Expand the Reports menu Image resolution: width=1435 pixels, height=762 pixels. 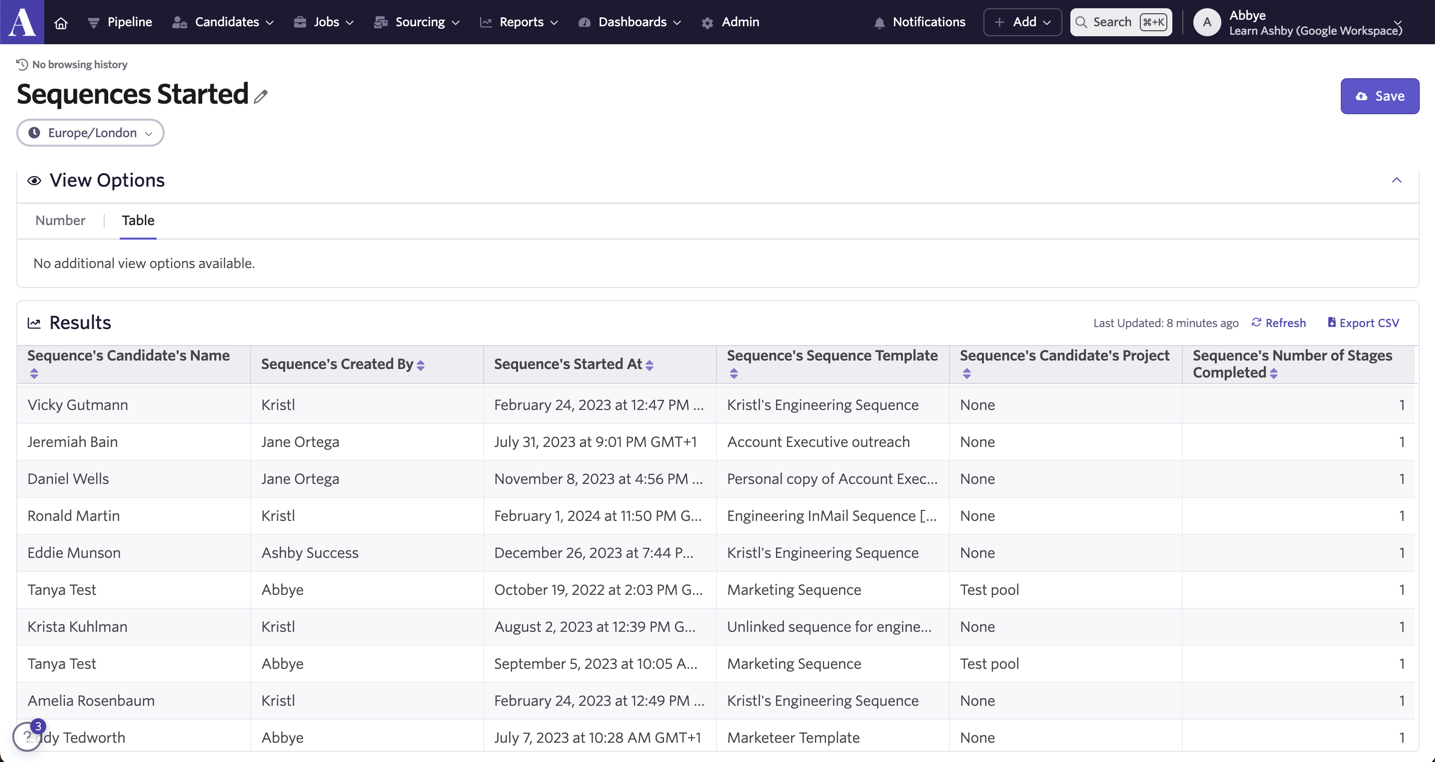point(519,22)
